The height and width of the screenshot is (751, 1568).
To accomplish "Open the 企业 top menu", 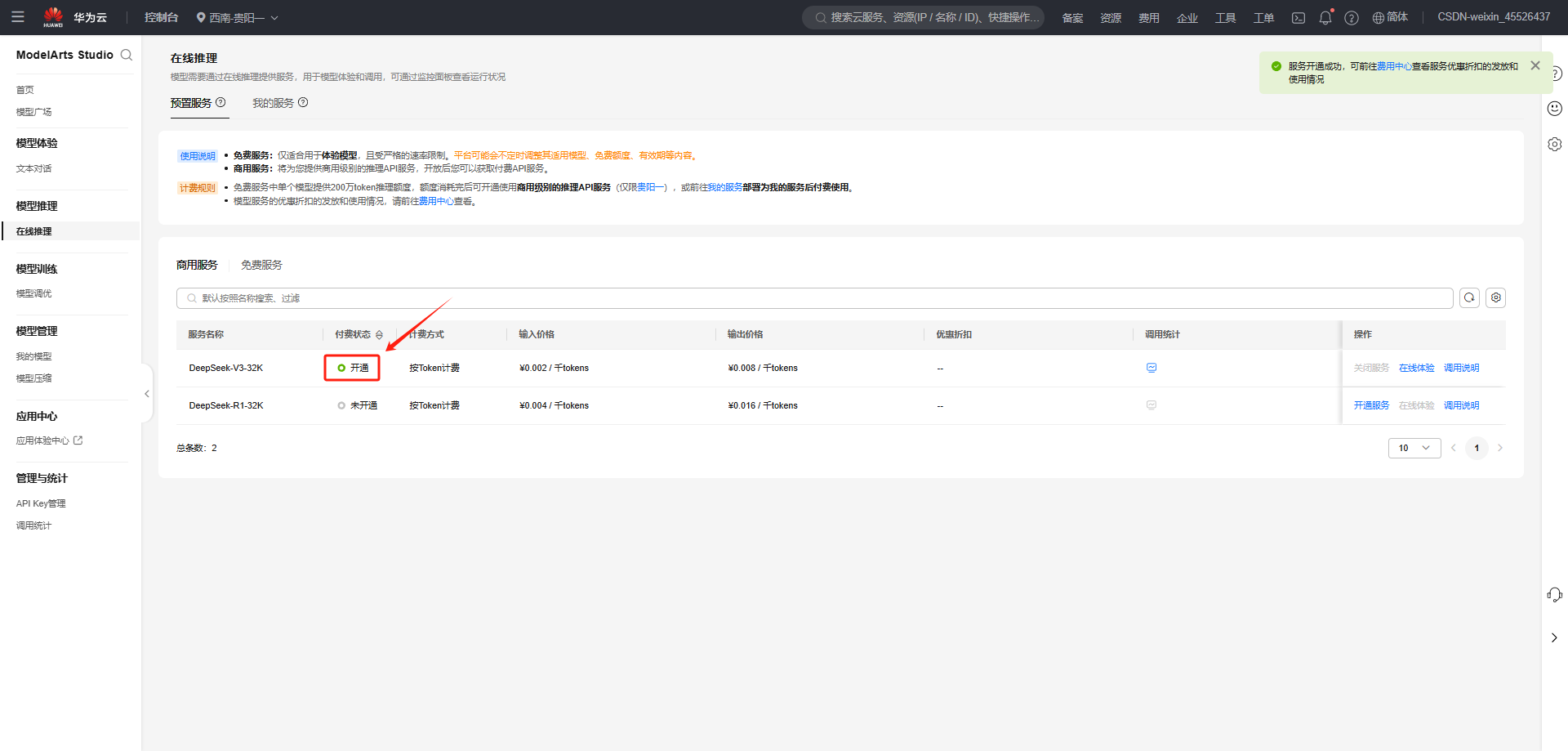I will 1187,17.
